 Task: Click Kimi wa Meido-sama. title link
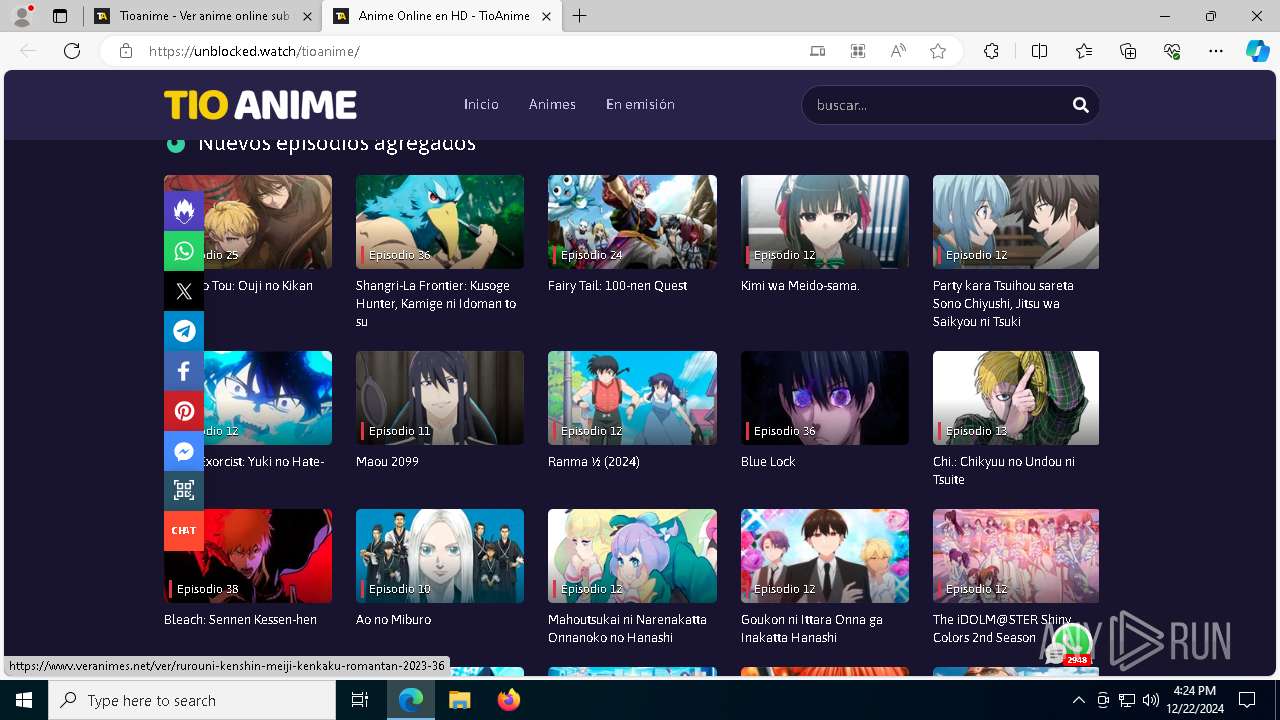(800, 286)
